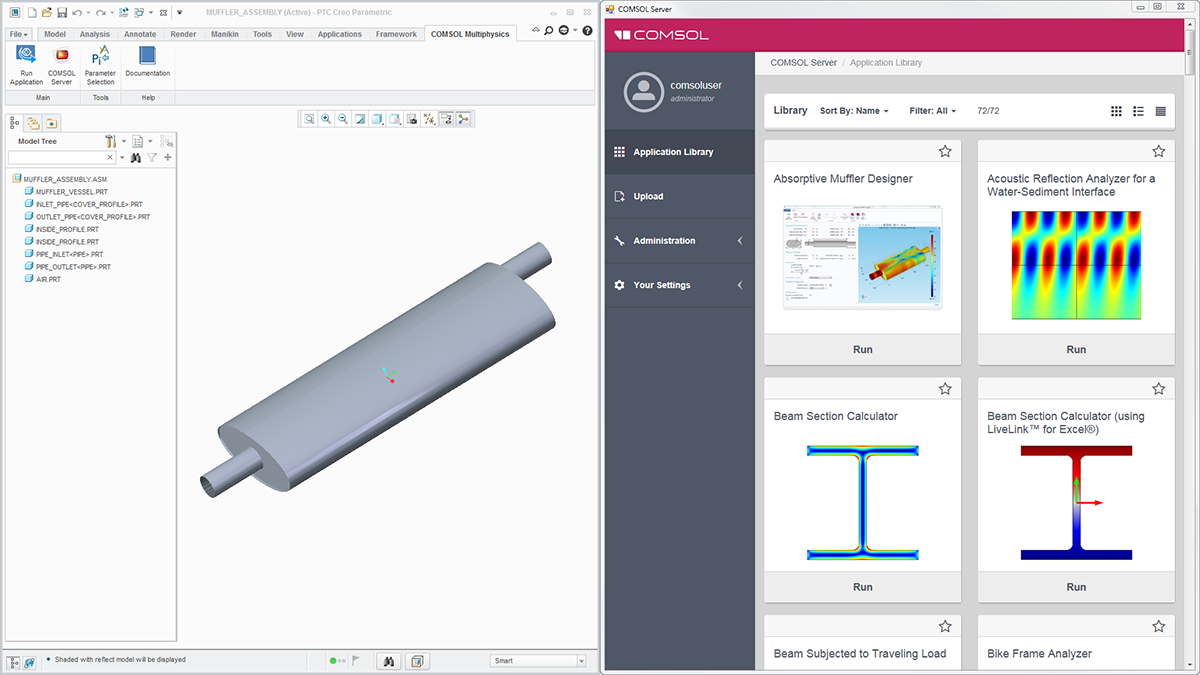Switch library to detailed list view
Screen dimensions: 1200x675
[x=1160, y=111]
